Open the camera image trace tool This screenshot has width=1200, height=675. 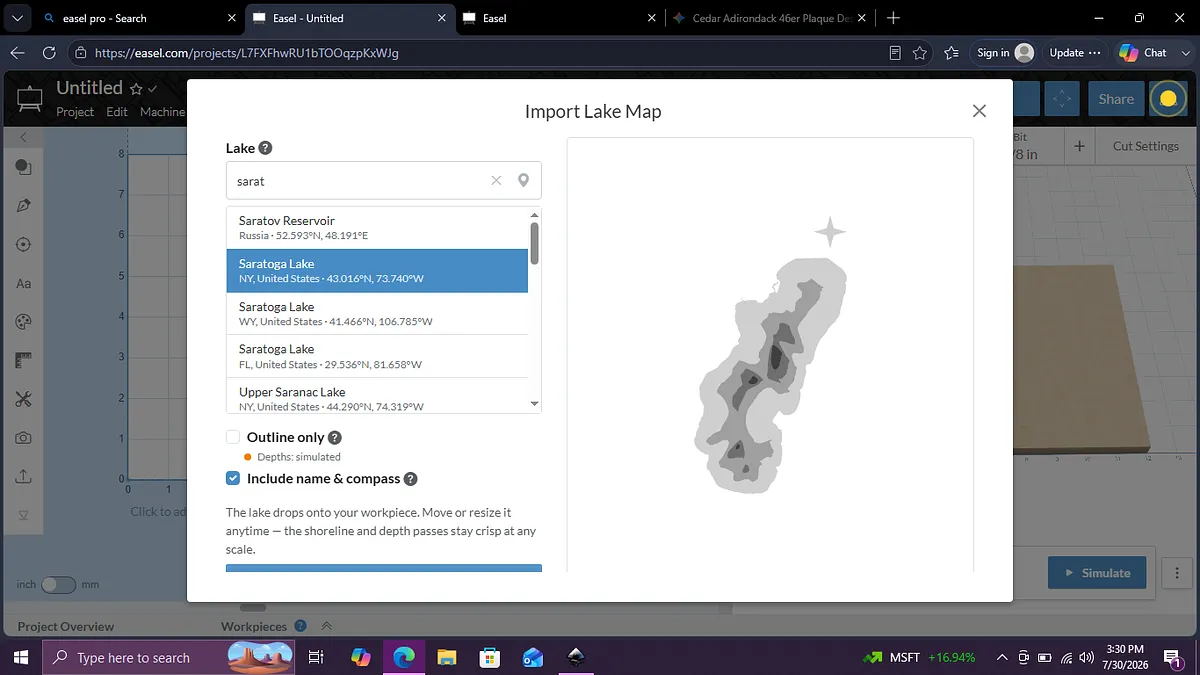coord(23,438)
